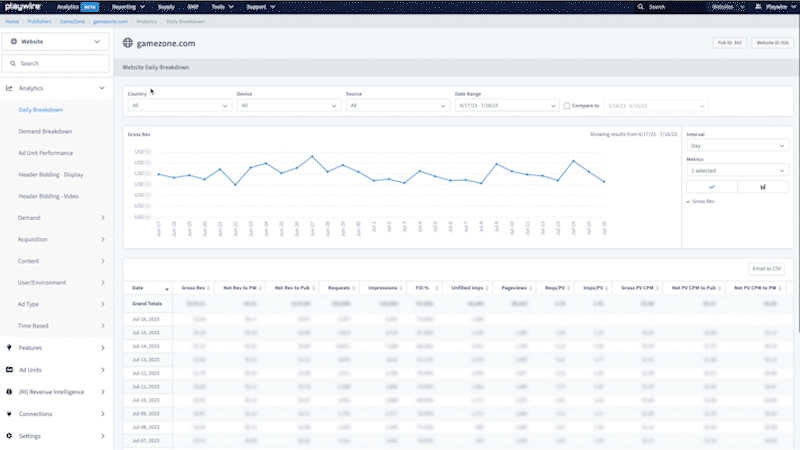Click the Email as CSV button
800x450 pixels.
(x=766, y=268)
